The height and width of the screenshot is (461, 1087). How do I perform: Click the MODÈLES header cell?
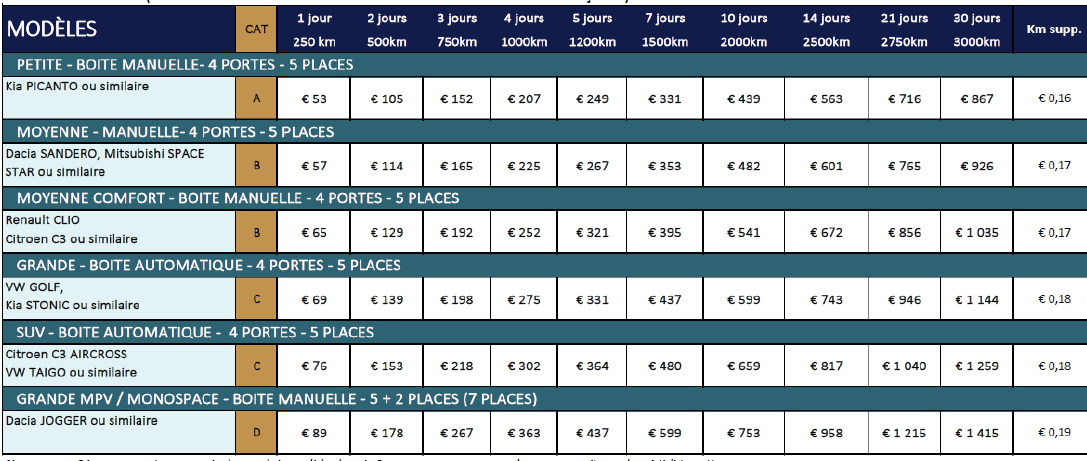click(119, 30)
